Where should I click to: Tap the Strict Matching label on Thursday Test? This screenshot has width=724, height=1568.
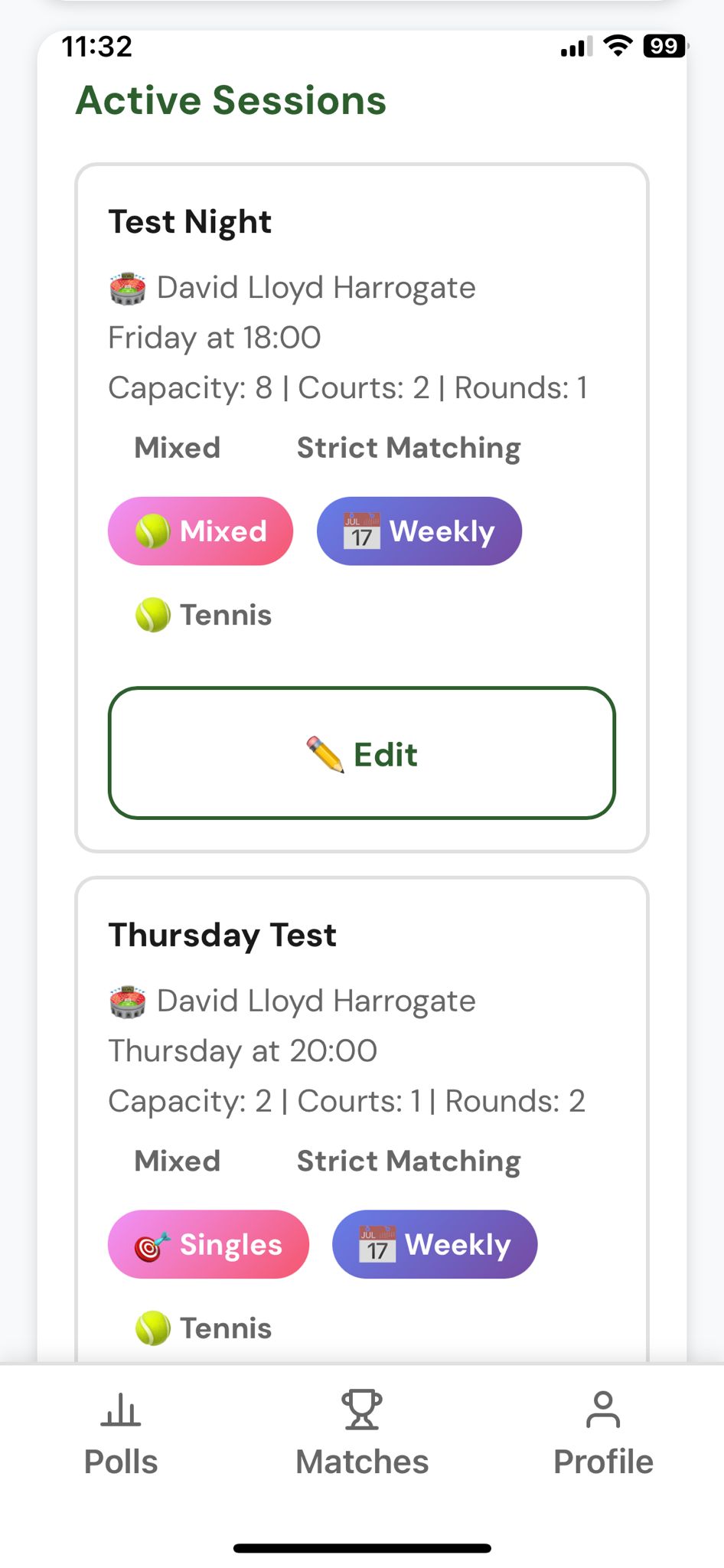click(408, 1161)
